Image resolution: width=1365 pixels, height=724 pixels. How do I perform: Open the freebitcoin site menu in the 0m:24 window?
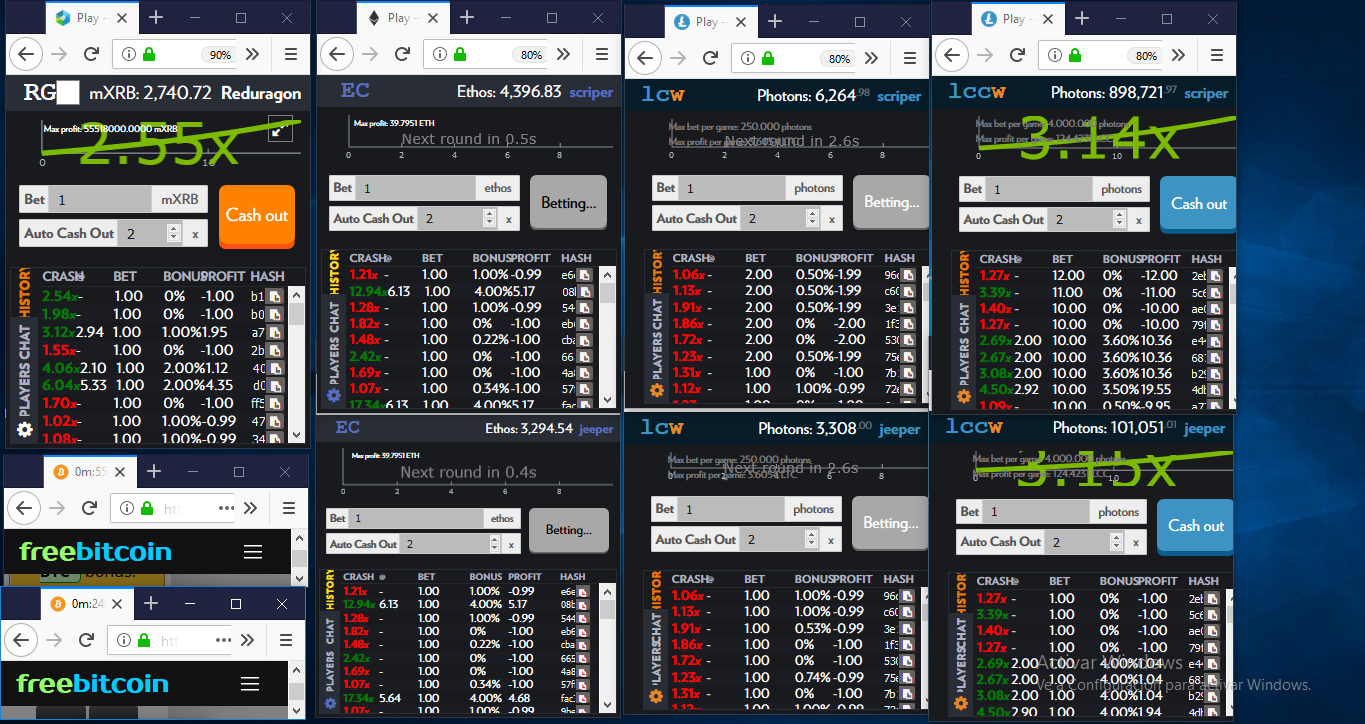(250, 684)
